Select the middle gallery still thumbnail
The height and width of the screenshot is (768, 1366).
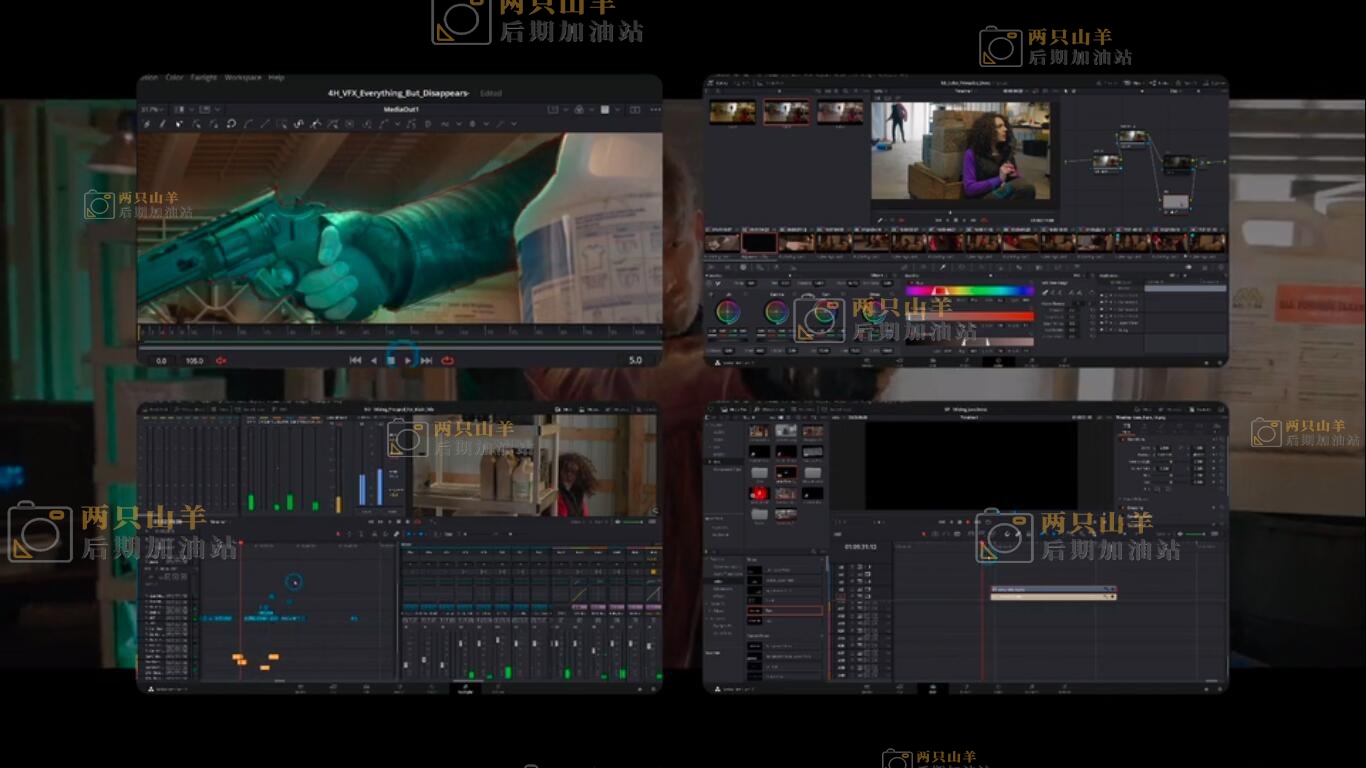(x=786, y=112)
